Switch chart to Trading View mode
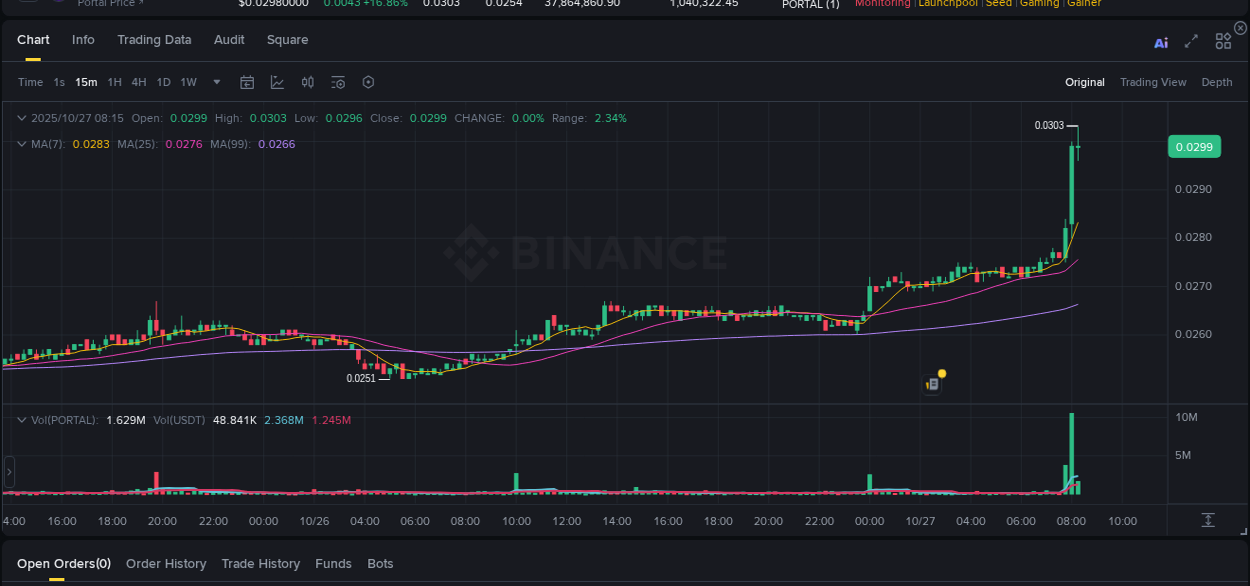Image resolution: width=1250 pixels, height=586 pixels. (x=1153, y=82)
